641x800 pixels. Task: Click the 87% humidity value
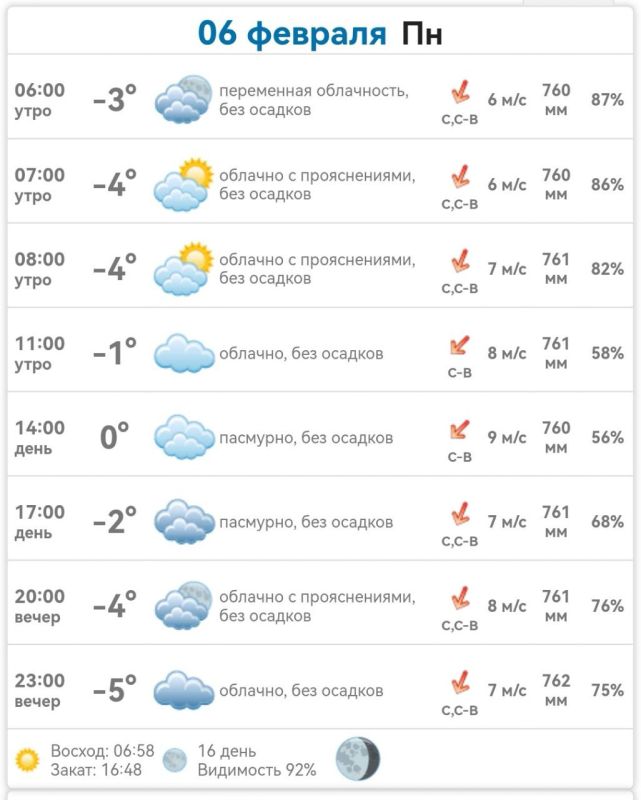[607, 99]
